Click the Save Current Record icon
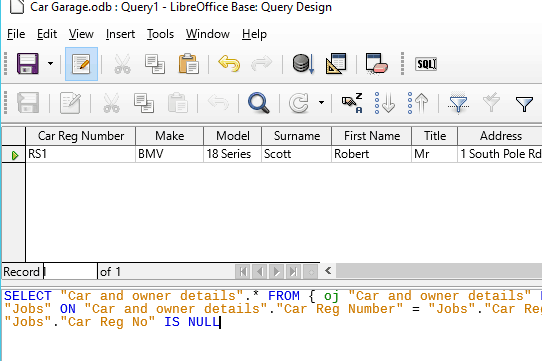The image size is (542, 361). click(x=28, y=103)
